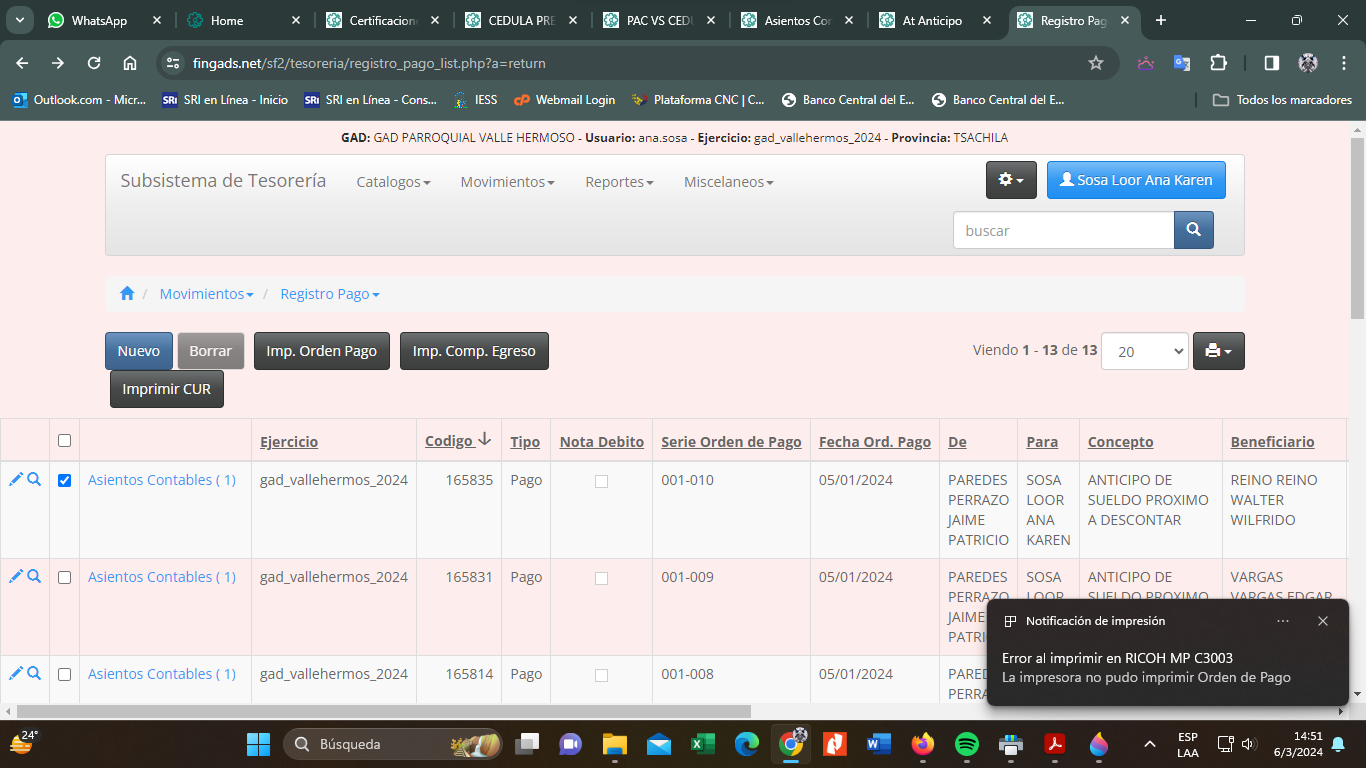Open the printer export dropdown
This screenshot has width=1366, height=768.
tap(1218, 351)
